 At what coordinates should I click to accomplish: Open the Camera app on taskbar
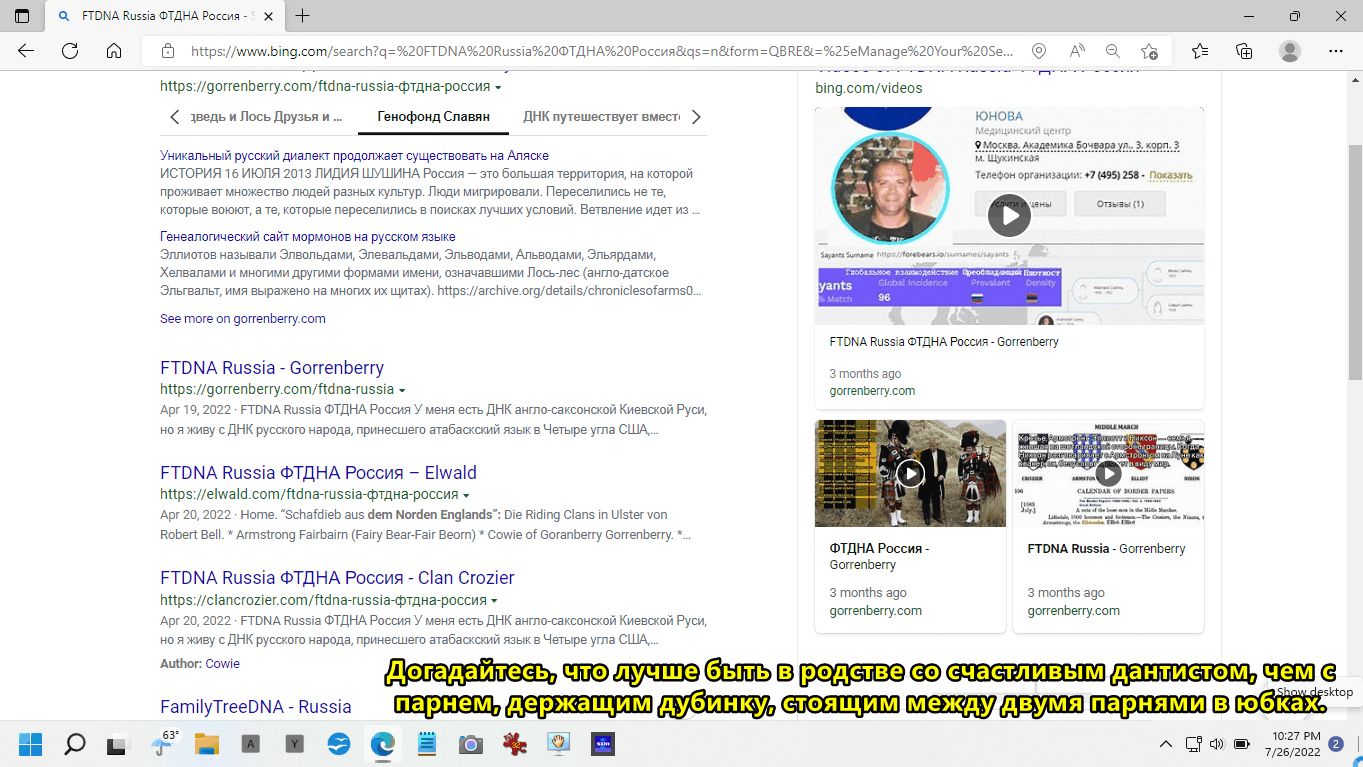click(471, 744)
